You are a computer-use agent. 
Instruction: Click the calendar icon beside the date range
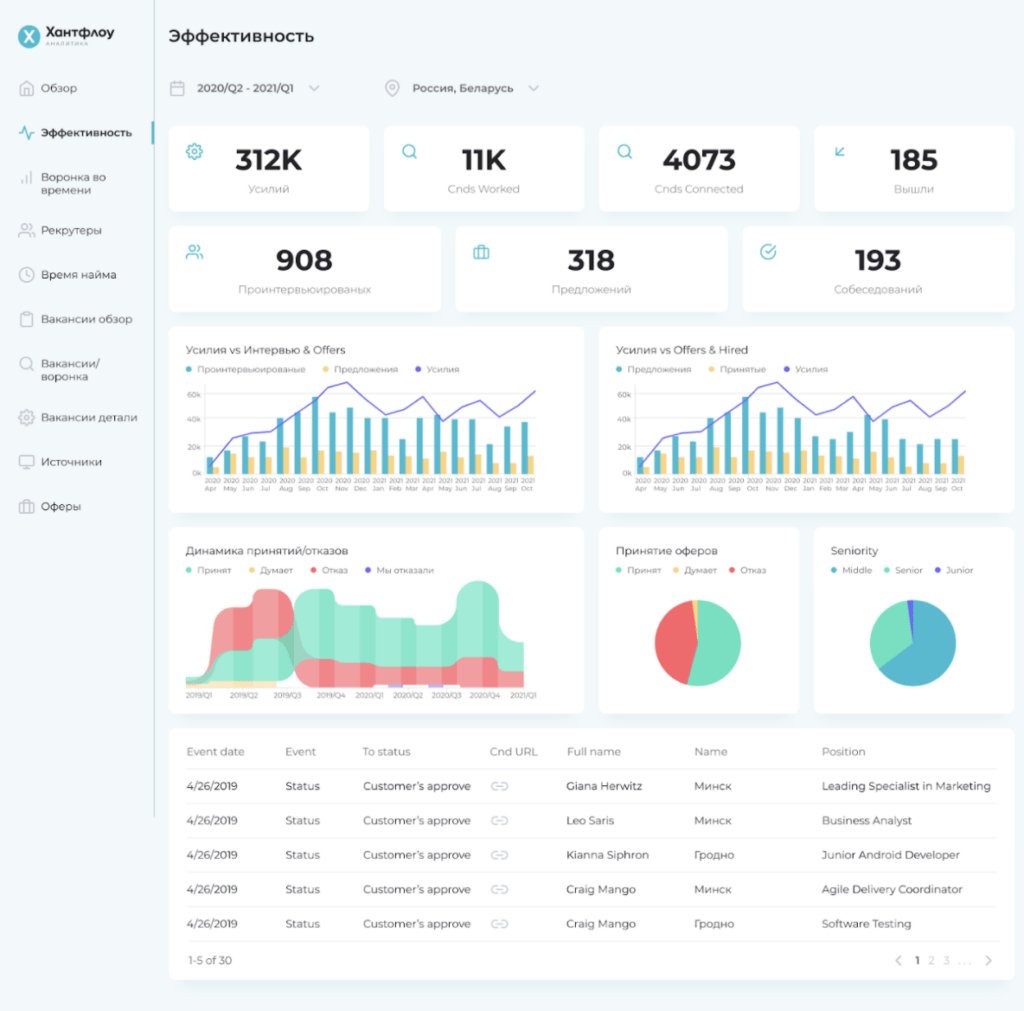coord(177,88)
